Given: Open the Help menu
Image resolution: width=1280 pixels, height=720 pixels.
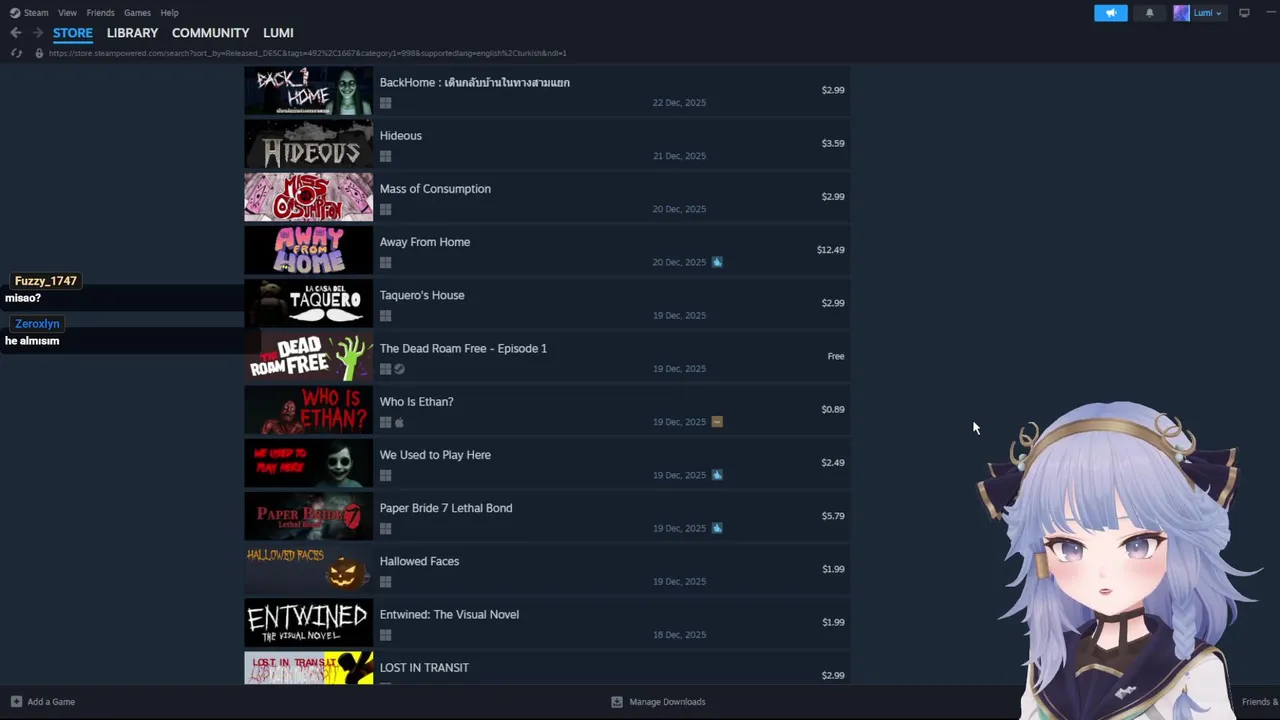Looking at the screenshot, I should [169, 13].
